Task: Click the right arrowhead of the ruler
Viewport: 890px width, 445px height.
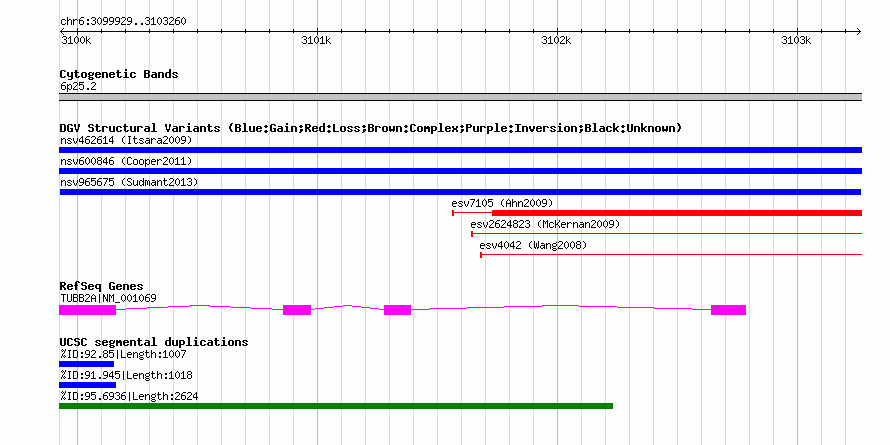Action: click(859, 31)
